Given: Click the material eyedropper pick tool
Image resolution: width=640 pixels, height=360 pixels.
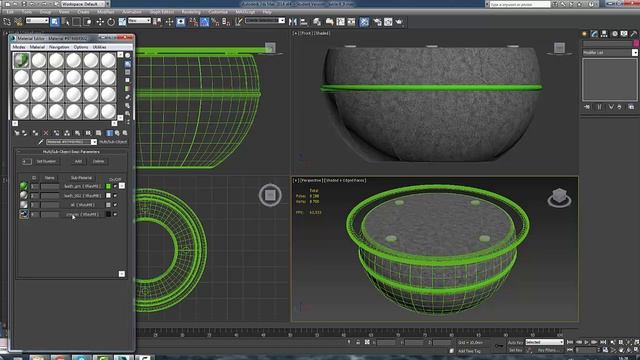Looking at the screenshot, I should 41,142.
